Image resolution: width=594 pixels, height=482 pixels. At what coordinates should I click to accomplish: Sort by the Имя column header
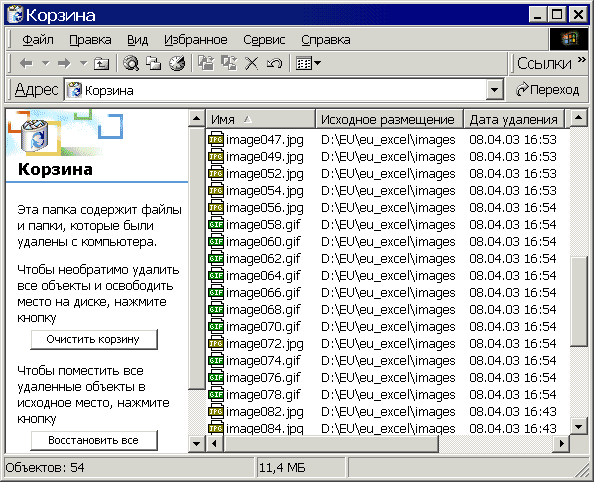(x=261, y=119)
